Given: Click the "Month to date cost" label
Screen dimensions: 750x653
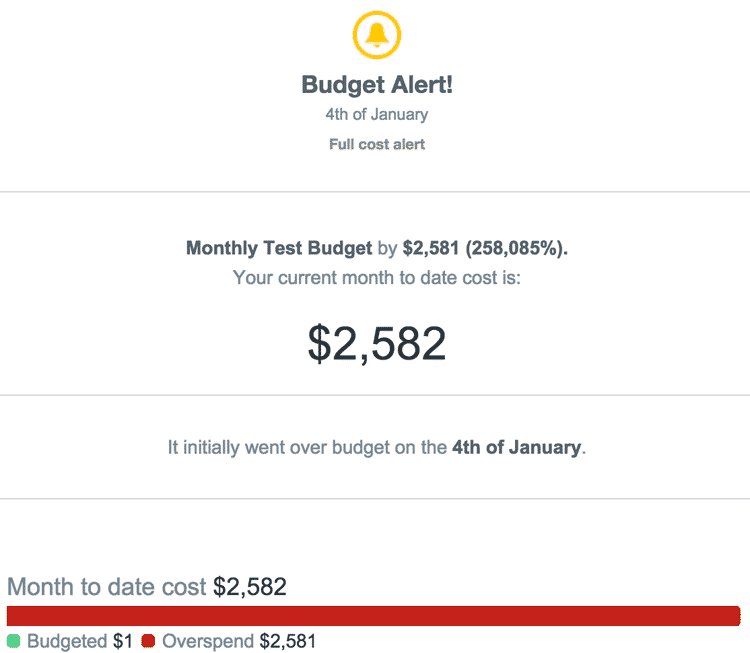Looking at the screenshot, I should [x=107, y=587].
